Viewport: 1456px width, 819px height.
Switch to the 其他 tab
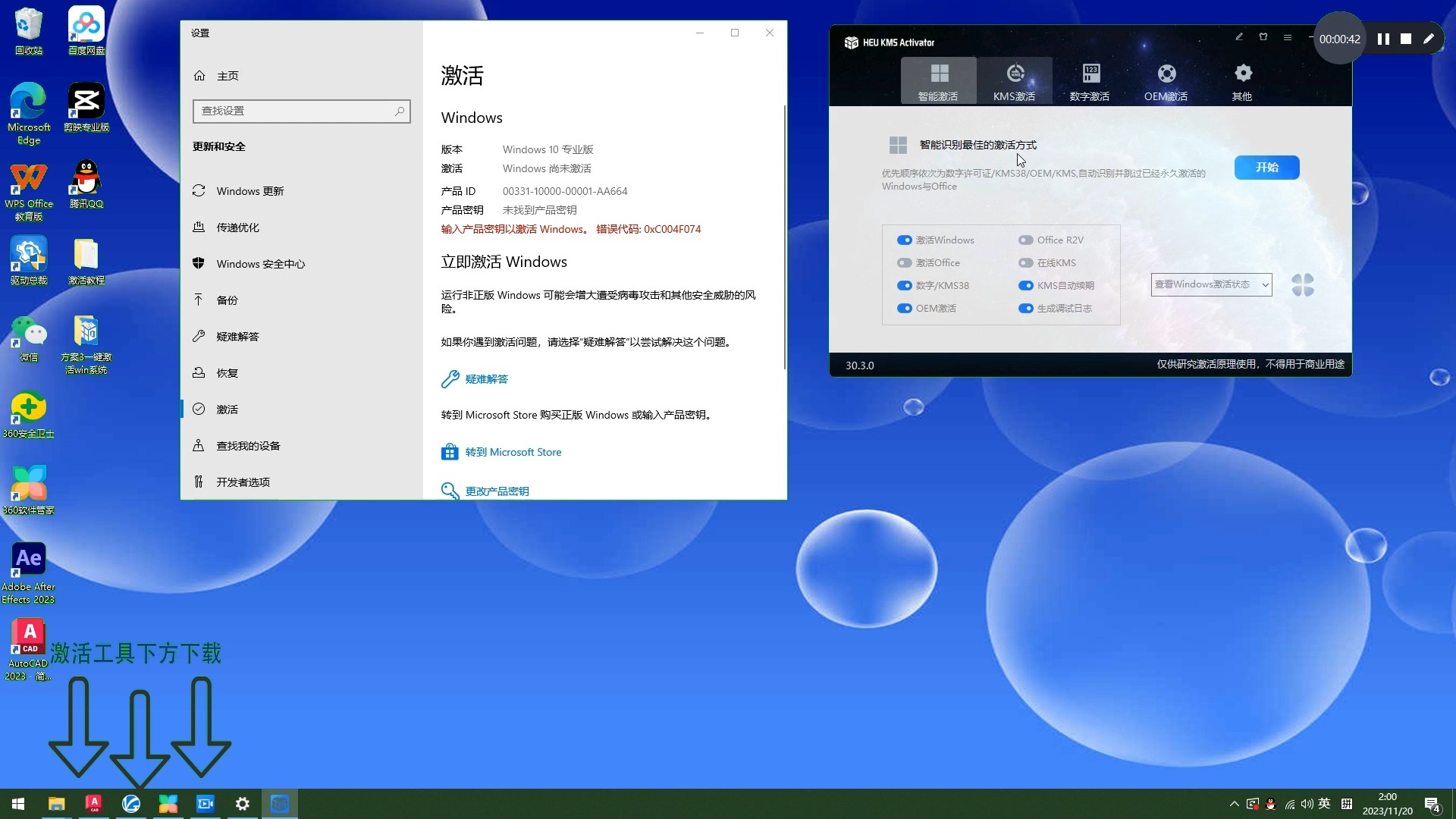tap(1242, 81)
